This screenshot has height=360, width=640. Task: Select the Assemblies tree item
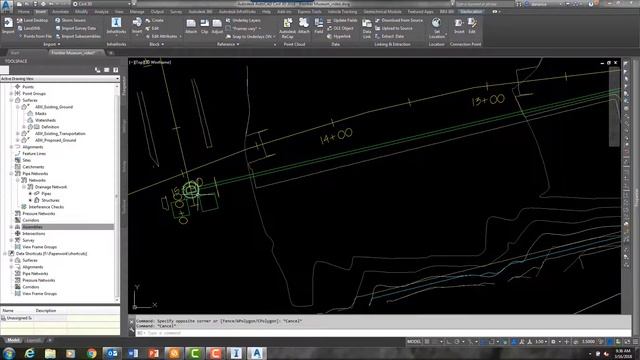pos(32,227)
